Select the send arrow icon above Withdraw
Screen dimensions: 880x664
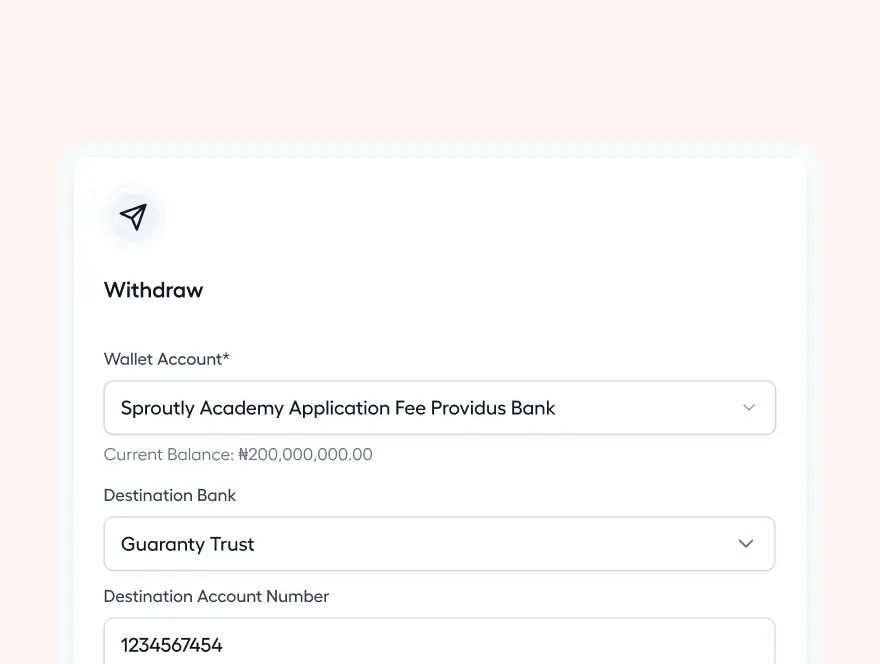133,216
